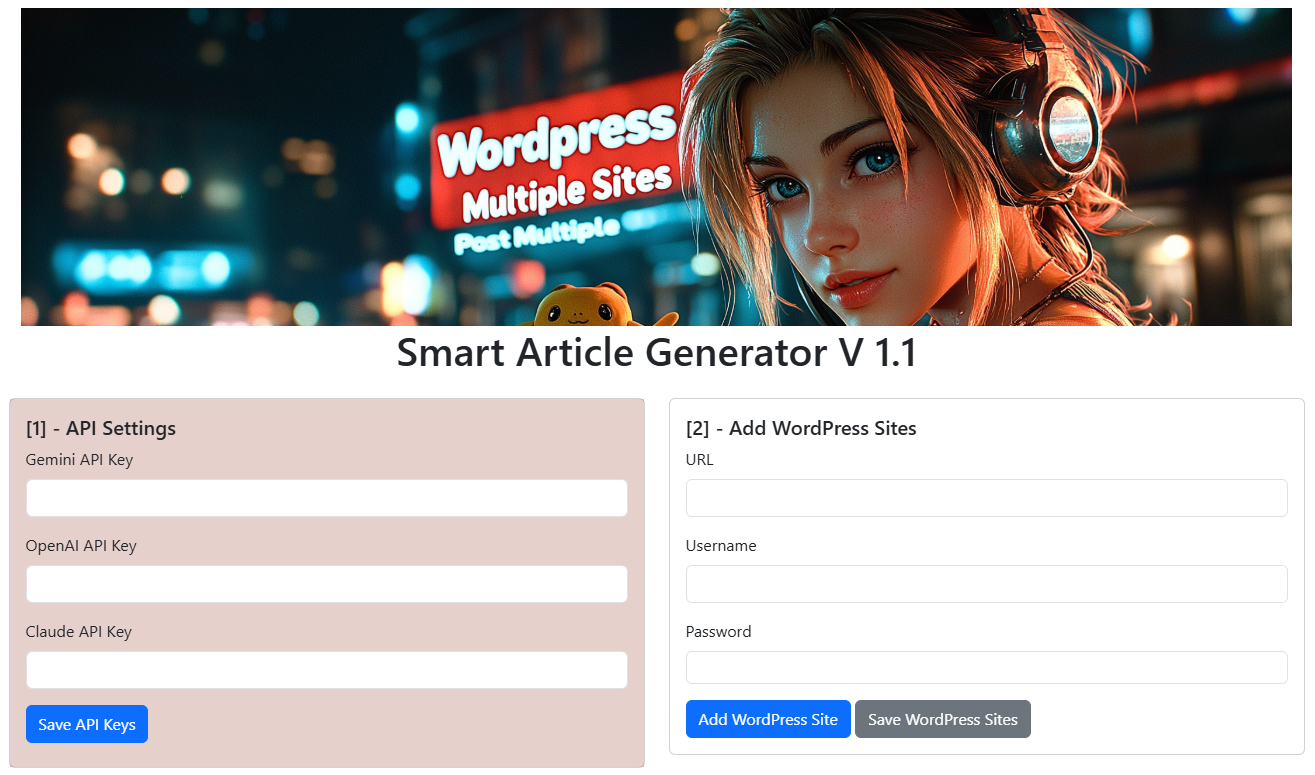Save the API keys
This screenshot has height=775, width=1315.
pos(87,724)
